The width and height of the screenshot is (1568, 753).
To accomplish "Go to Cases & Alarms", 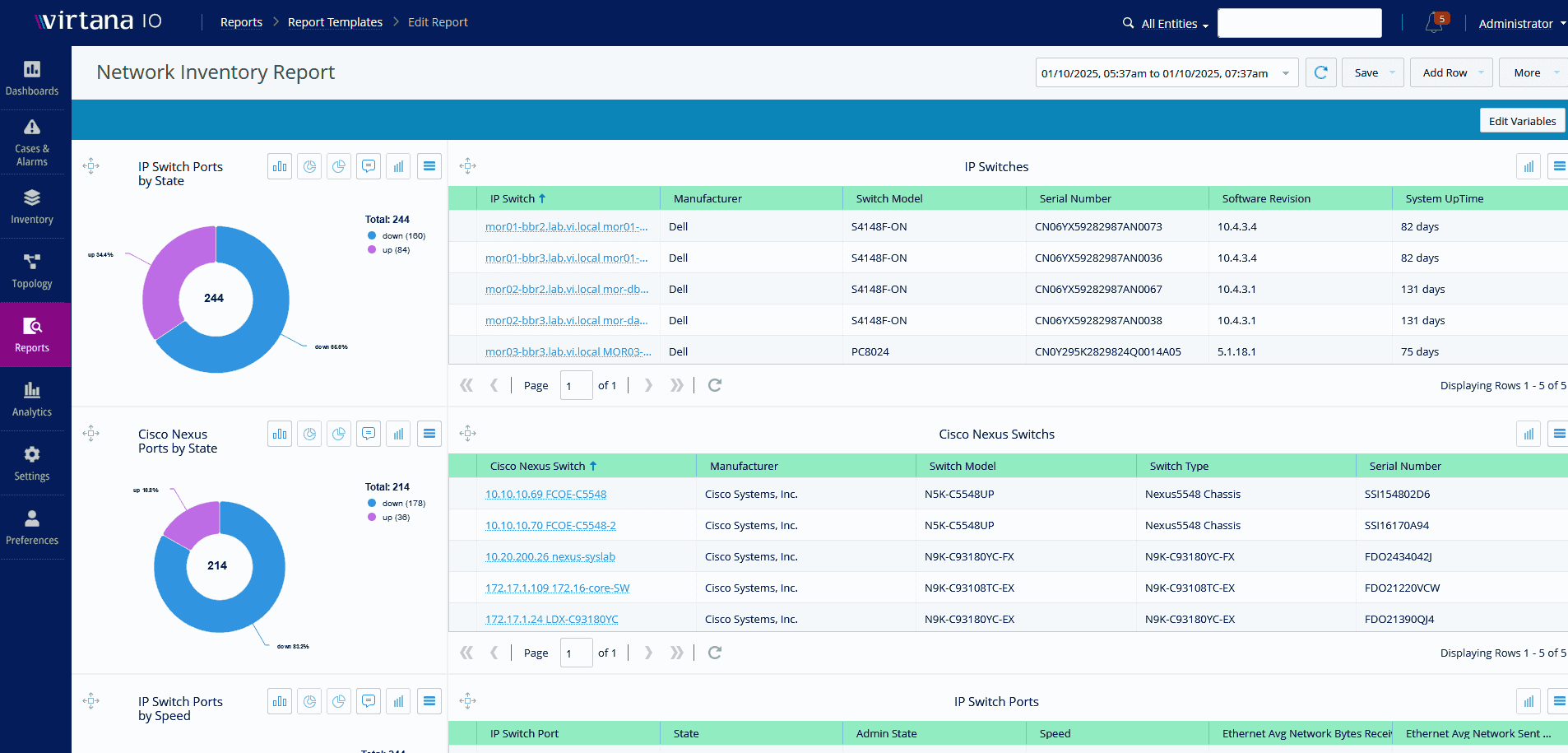I will 32,142.
